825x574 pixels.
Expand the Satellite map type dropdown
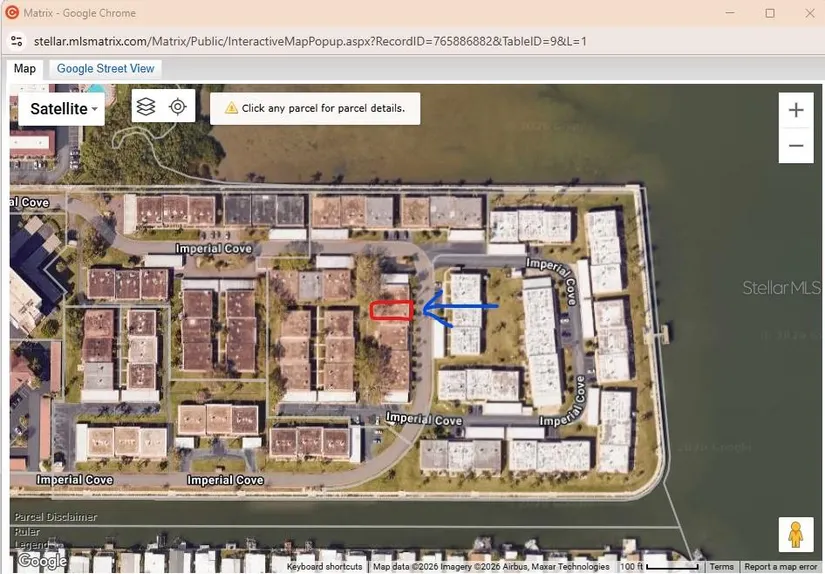(x=64, y=109)
